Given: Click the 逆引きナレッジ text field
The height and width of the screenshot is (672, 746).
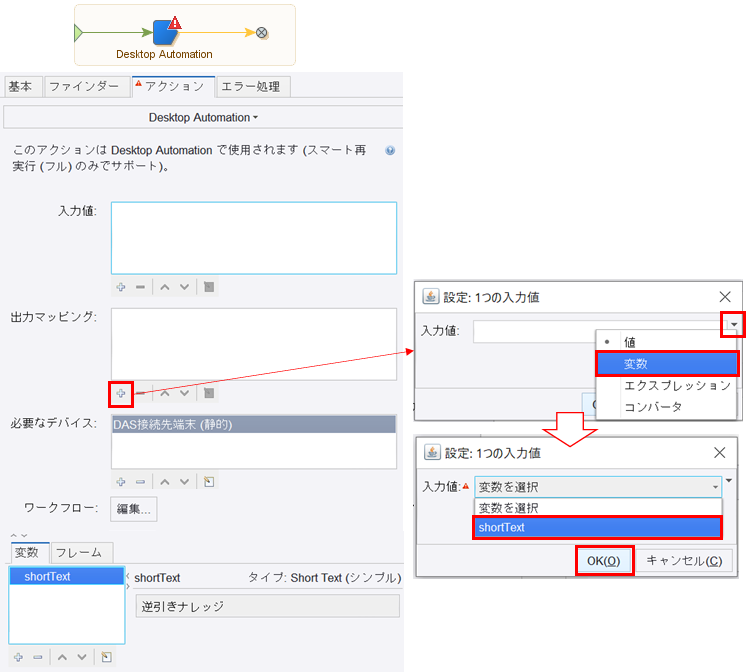Looking at the screenshot, I should (267, 606).
